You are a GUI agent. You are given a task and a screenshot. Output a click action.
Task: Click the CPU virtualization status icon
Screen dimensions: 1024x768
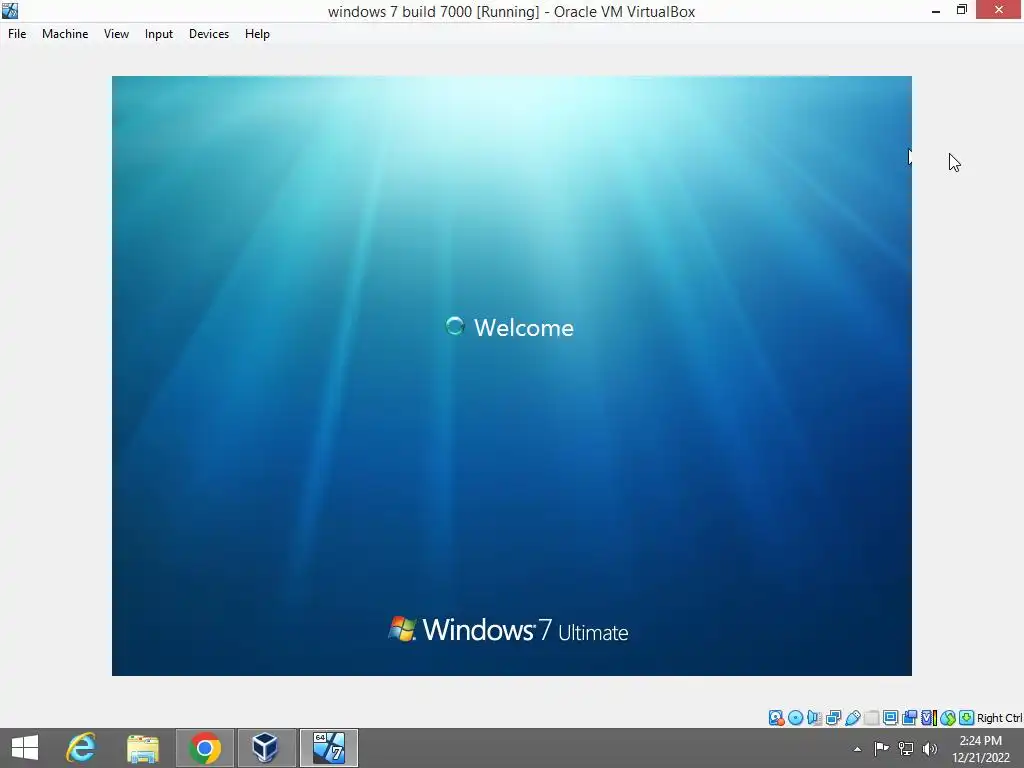tap(928, 718)
